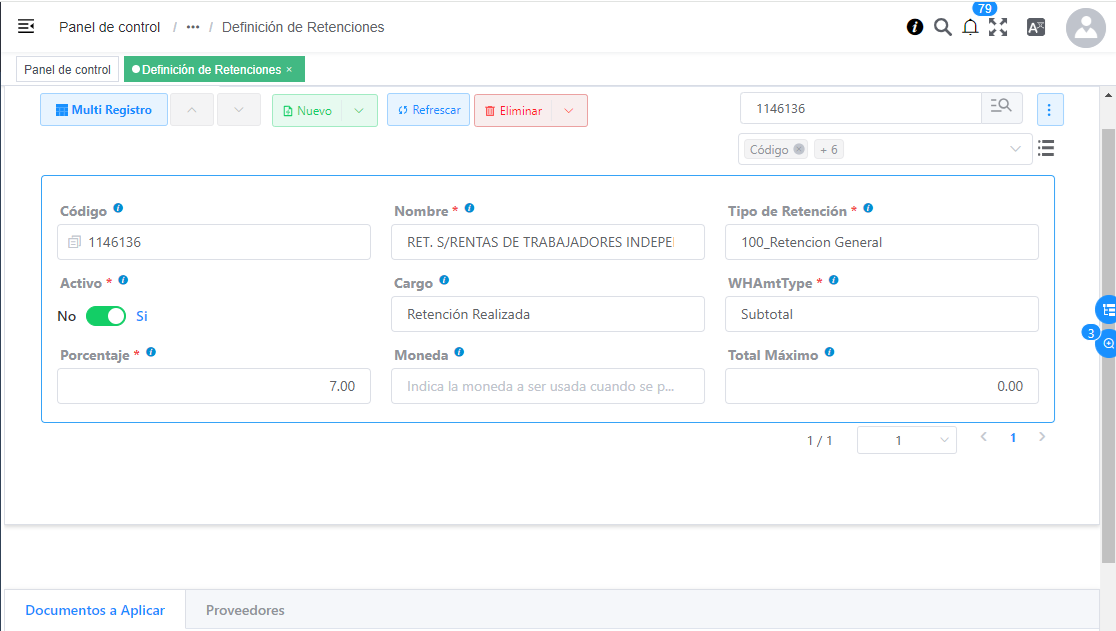This screenshot has height=631, width=1116.
Task: Click the Si label of Activo
Action: 142,316
